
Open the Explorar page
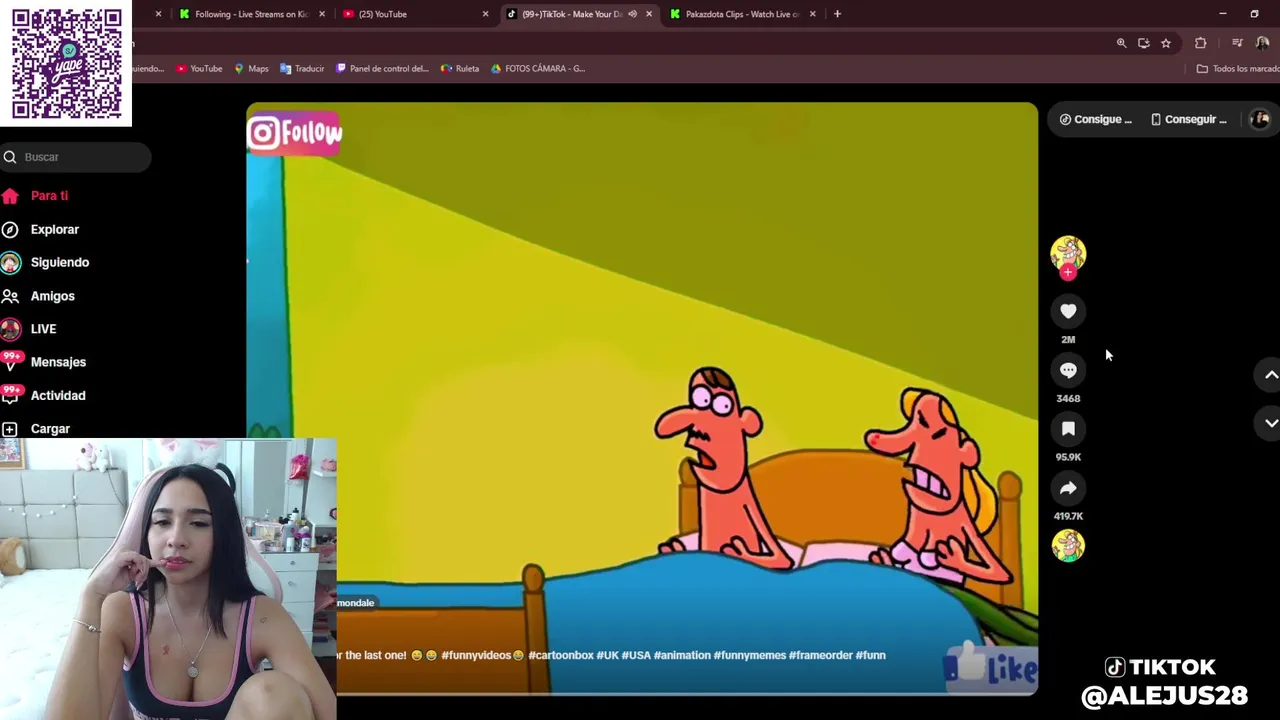point(54,229)
